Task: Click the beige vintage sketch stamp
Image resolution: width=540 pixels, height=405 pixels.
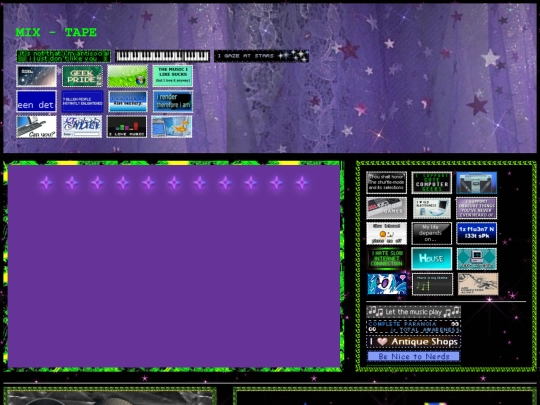Action: coord(478,284)
